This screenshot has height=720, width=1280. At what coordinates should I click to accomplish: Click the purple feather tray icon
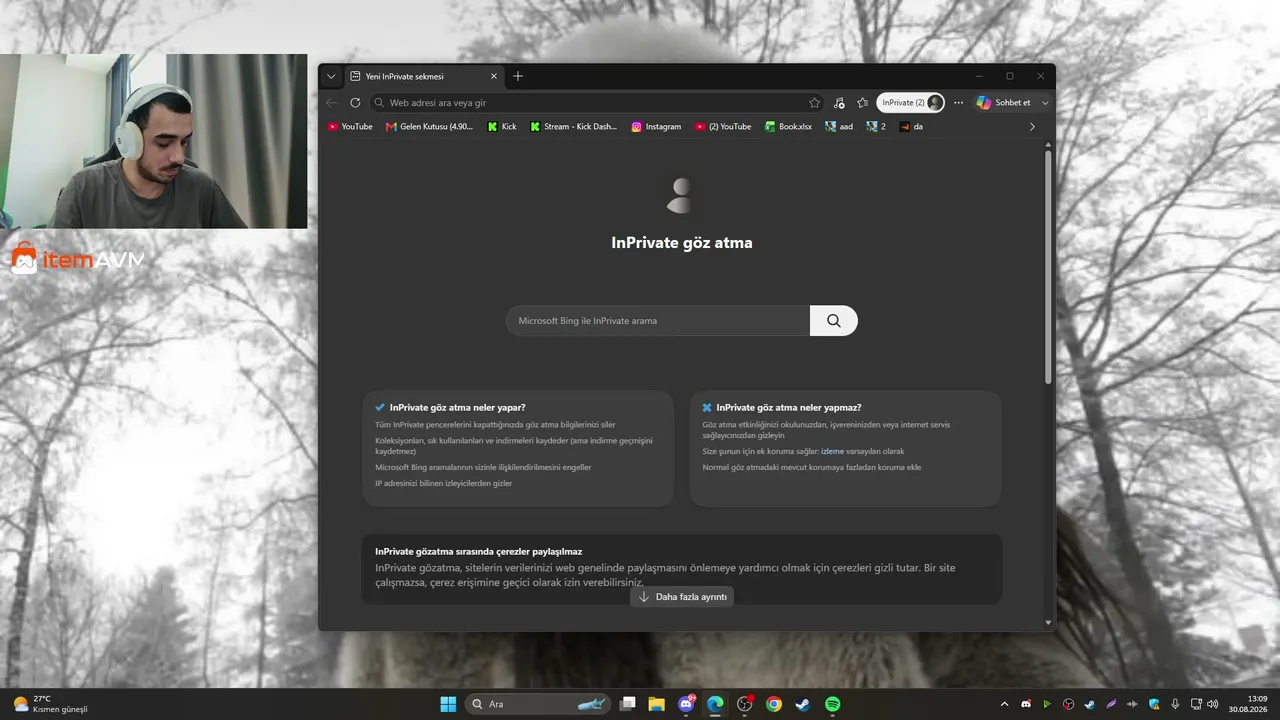1111,704
